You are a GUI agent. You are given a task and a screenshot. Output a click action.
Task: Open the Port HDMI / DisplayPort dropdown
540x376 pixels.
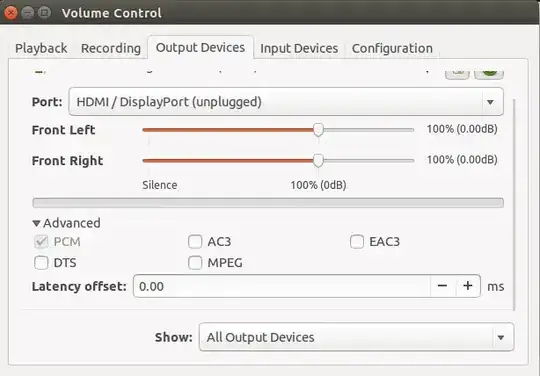[x=286, y=102]
